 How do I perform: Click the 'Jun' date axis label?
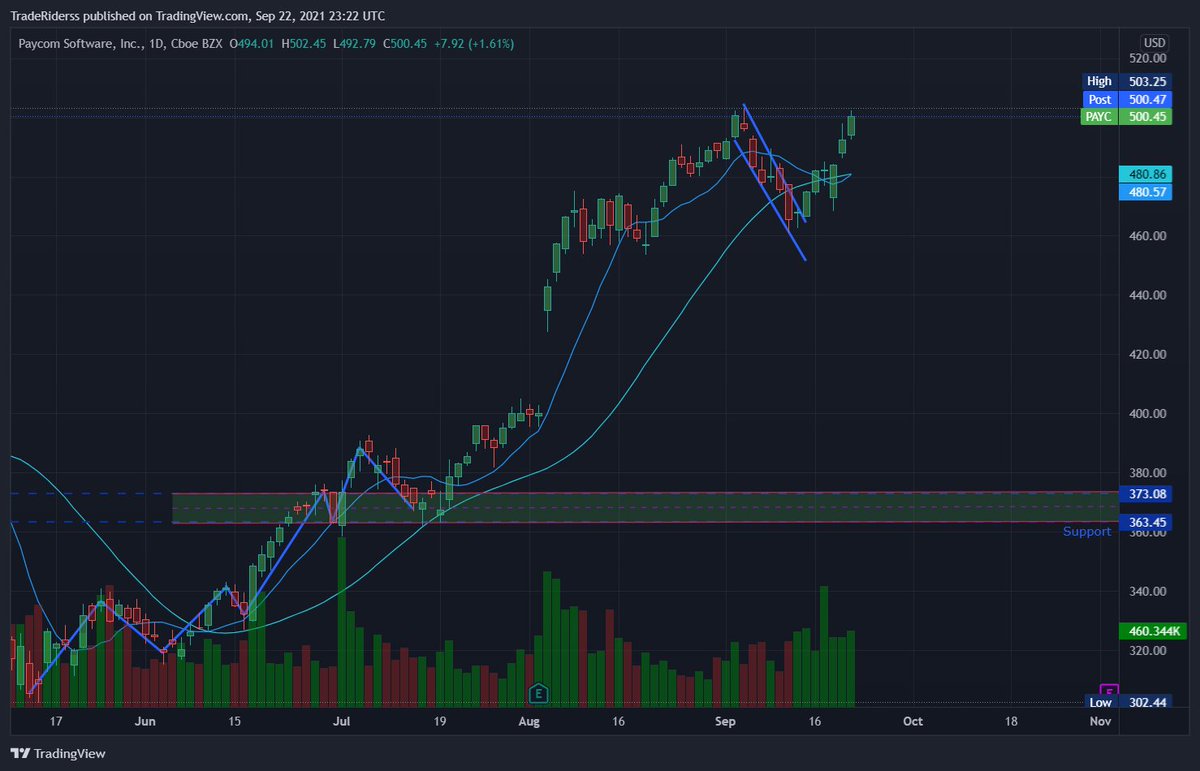click(145, 721)
